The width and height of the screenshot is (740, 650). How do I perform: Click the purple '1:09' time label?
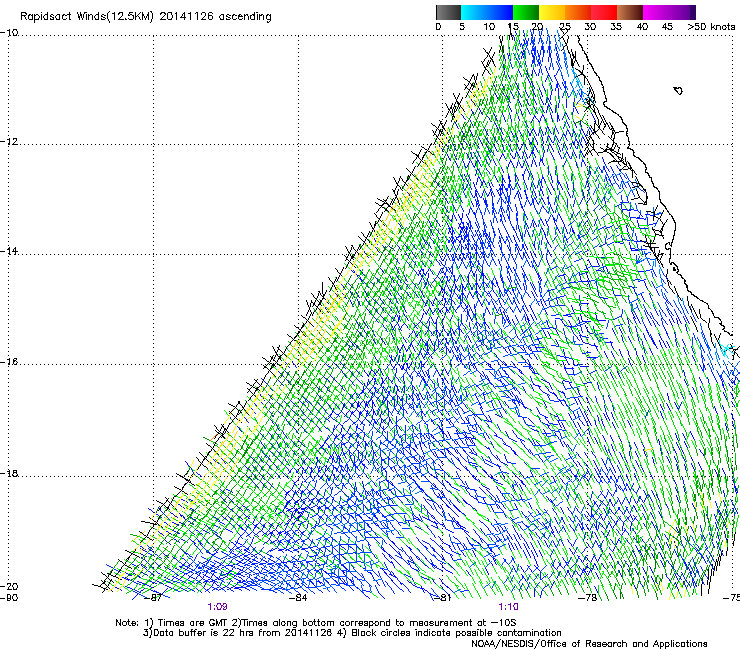[217, 607]
